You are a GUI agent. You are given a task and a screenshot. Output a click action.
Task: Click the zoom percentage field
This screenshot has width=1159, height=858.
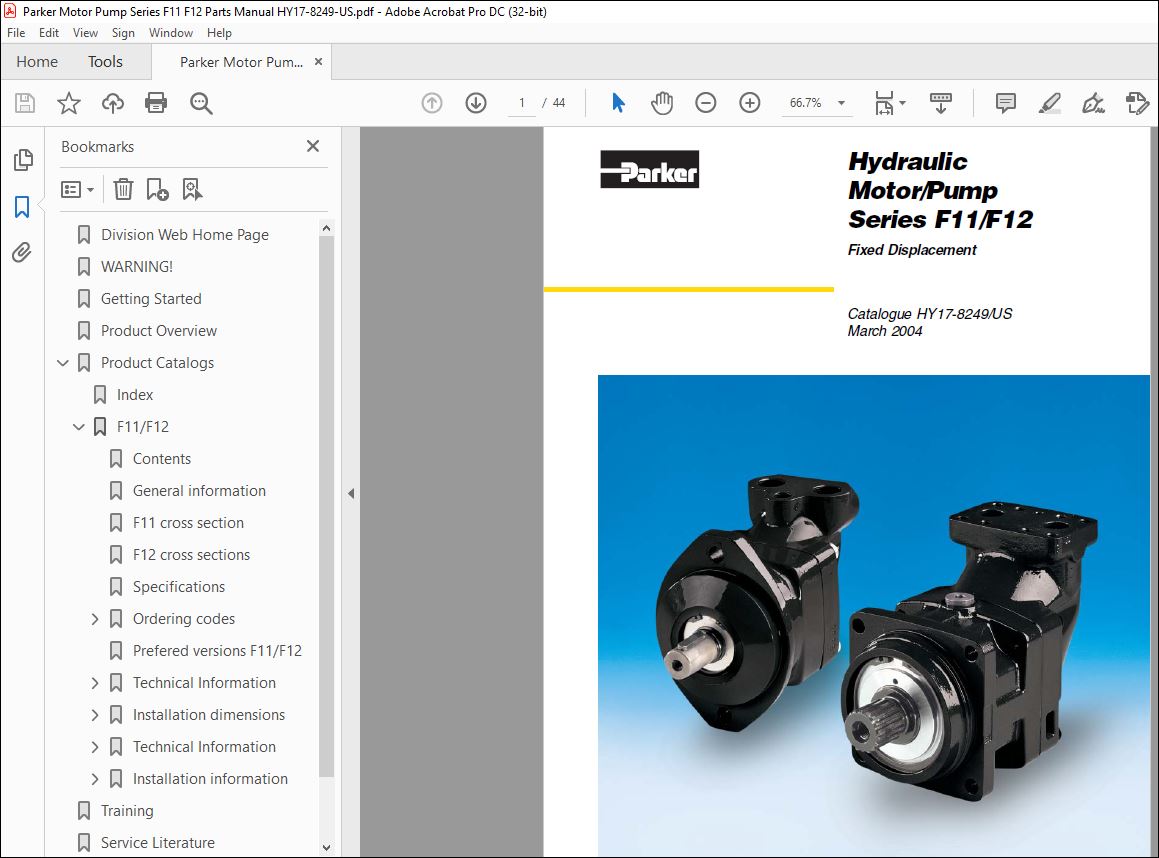tap(806, 103)
